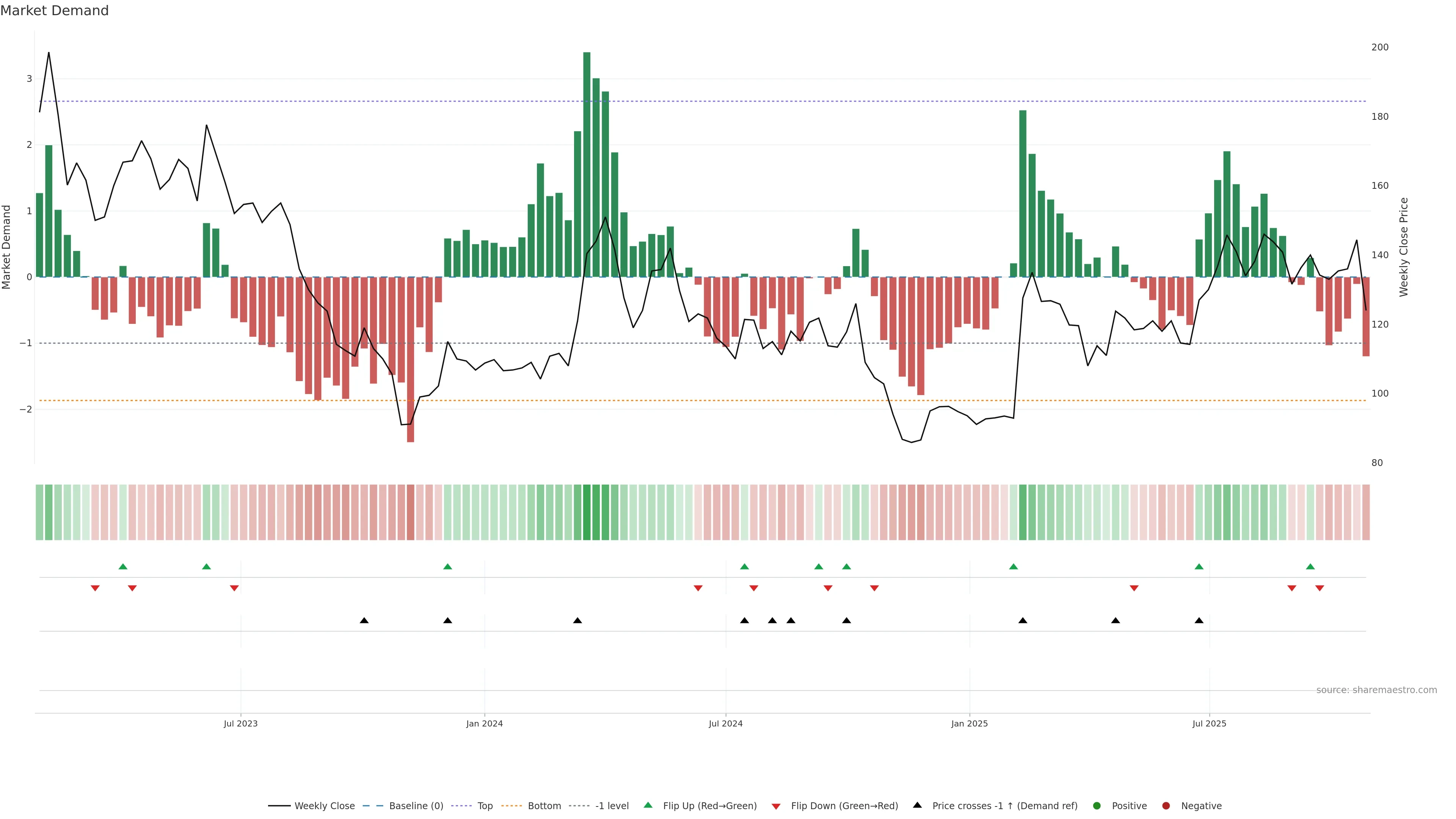Click darkest green cell in heatmap strip
The image size is (1456, 819).
tap(587, 512)
